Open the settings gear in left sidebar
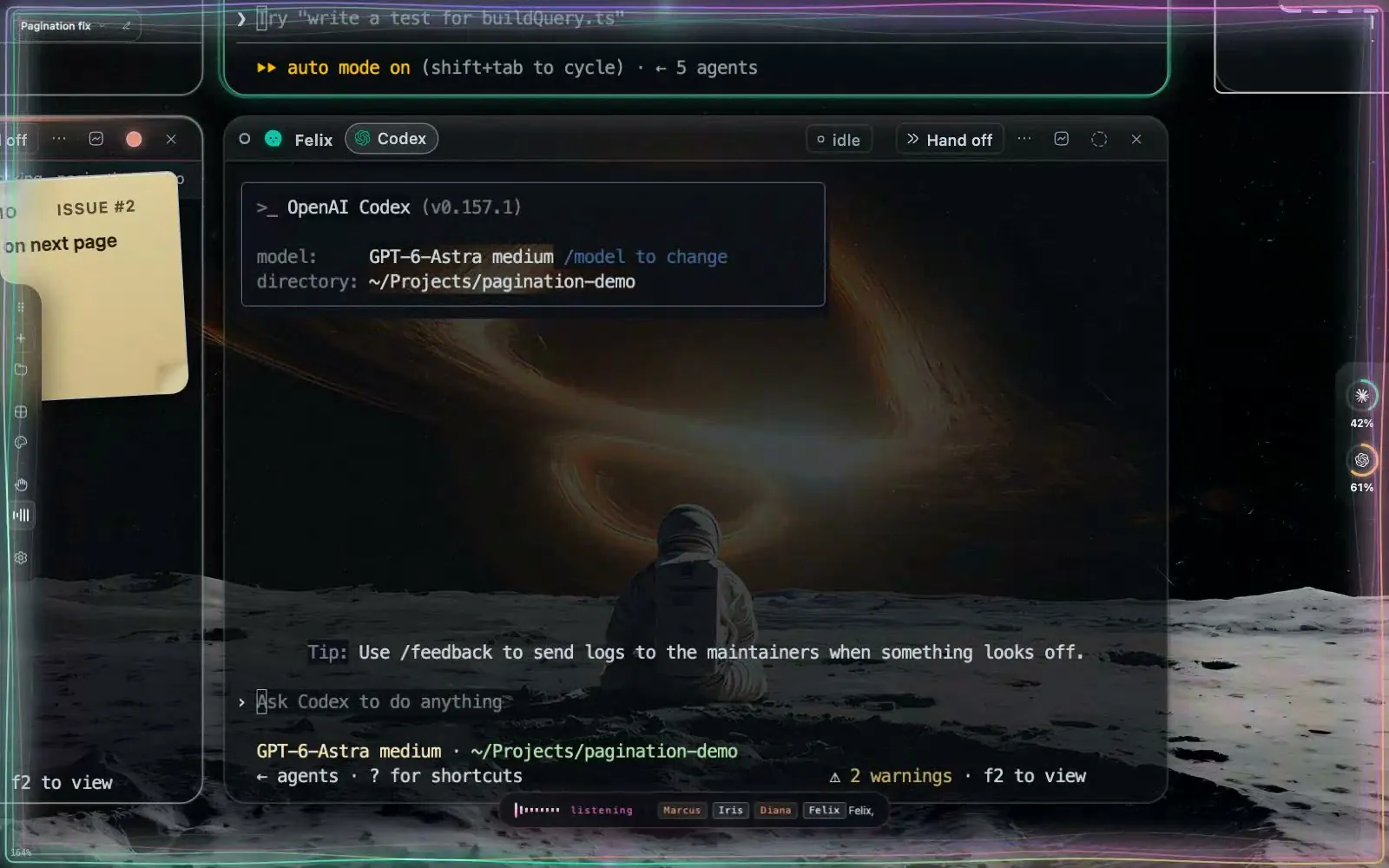The width and height of the screenshot is (1389, 868). (21, 557)
